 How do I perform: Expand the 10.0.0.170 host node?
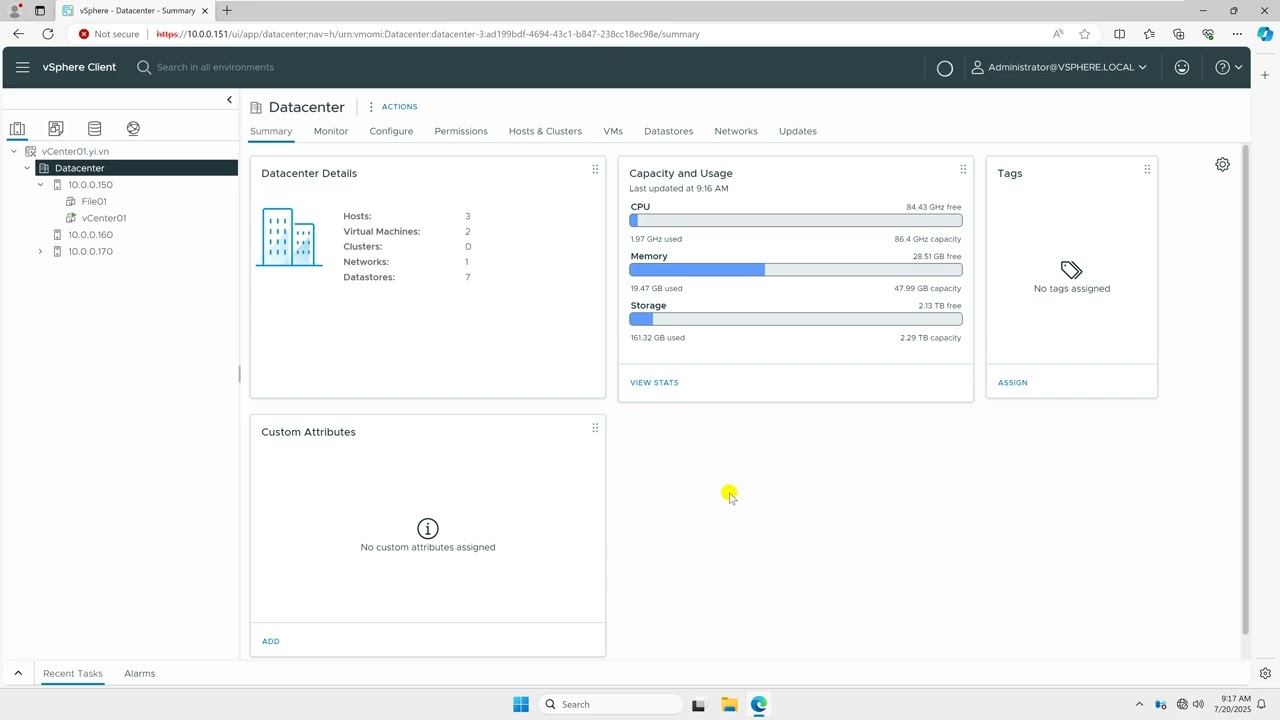tap(40, 252)
